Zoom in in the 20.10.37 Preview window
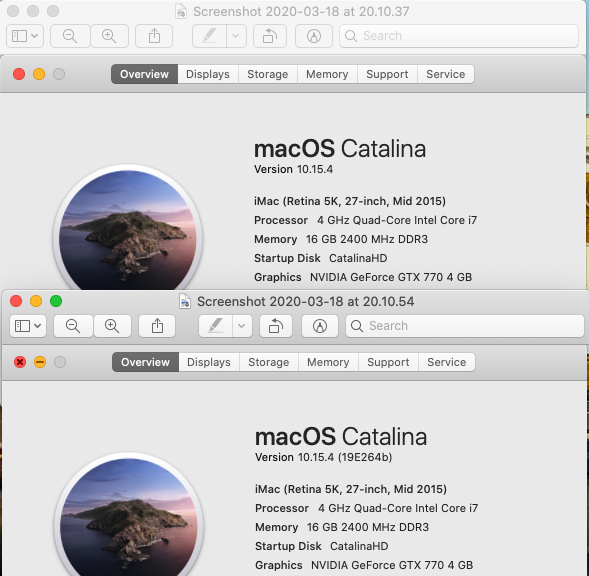The width and height of the screenshot is (589, 576). point(109,36)
